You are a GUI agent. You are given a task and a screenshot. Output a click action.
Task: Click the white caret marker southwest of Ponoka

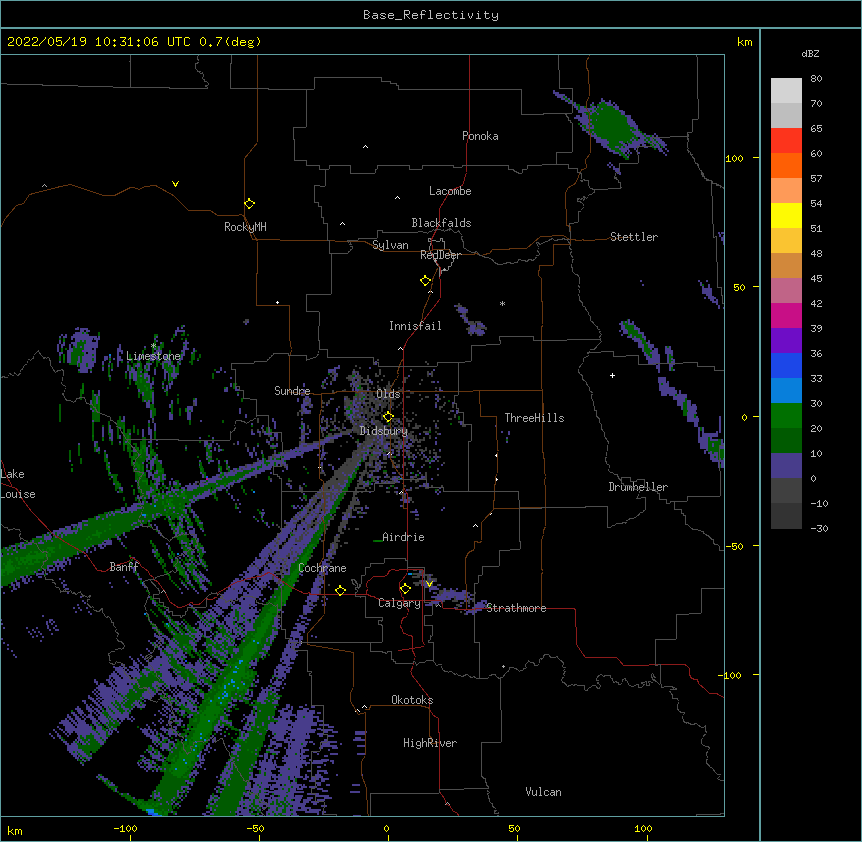click(x=365, y=147)
